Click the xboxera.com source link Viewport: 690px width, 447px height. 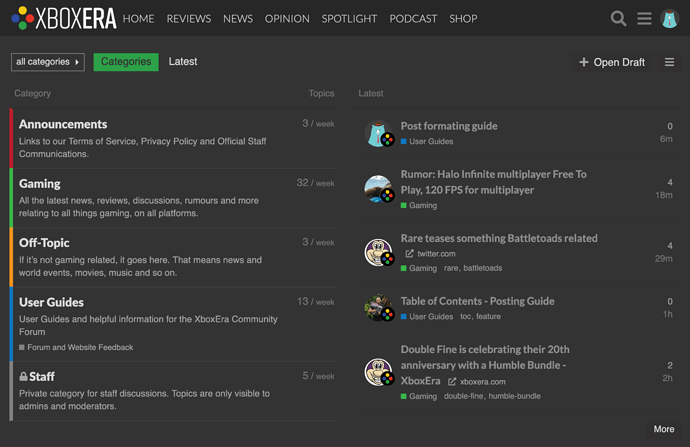tap(483, 382)
